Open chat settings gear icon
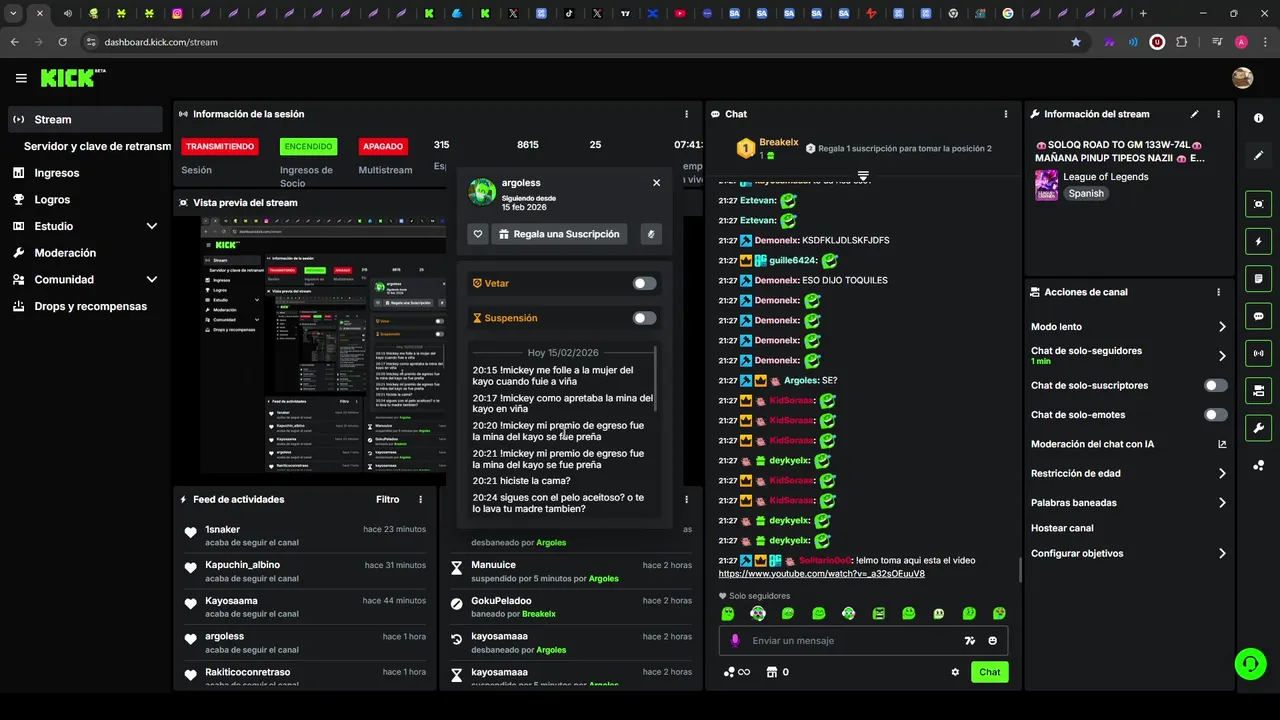The width and height of the screenshot is (1280, 720). coord(955,672)
